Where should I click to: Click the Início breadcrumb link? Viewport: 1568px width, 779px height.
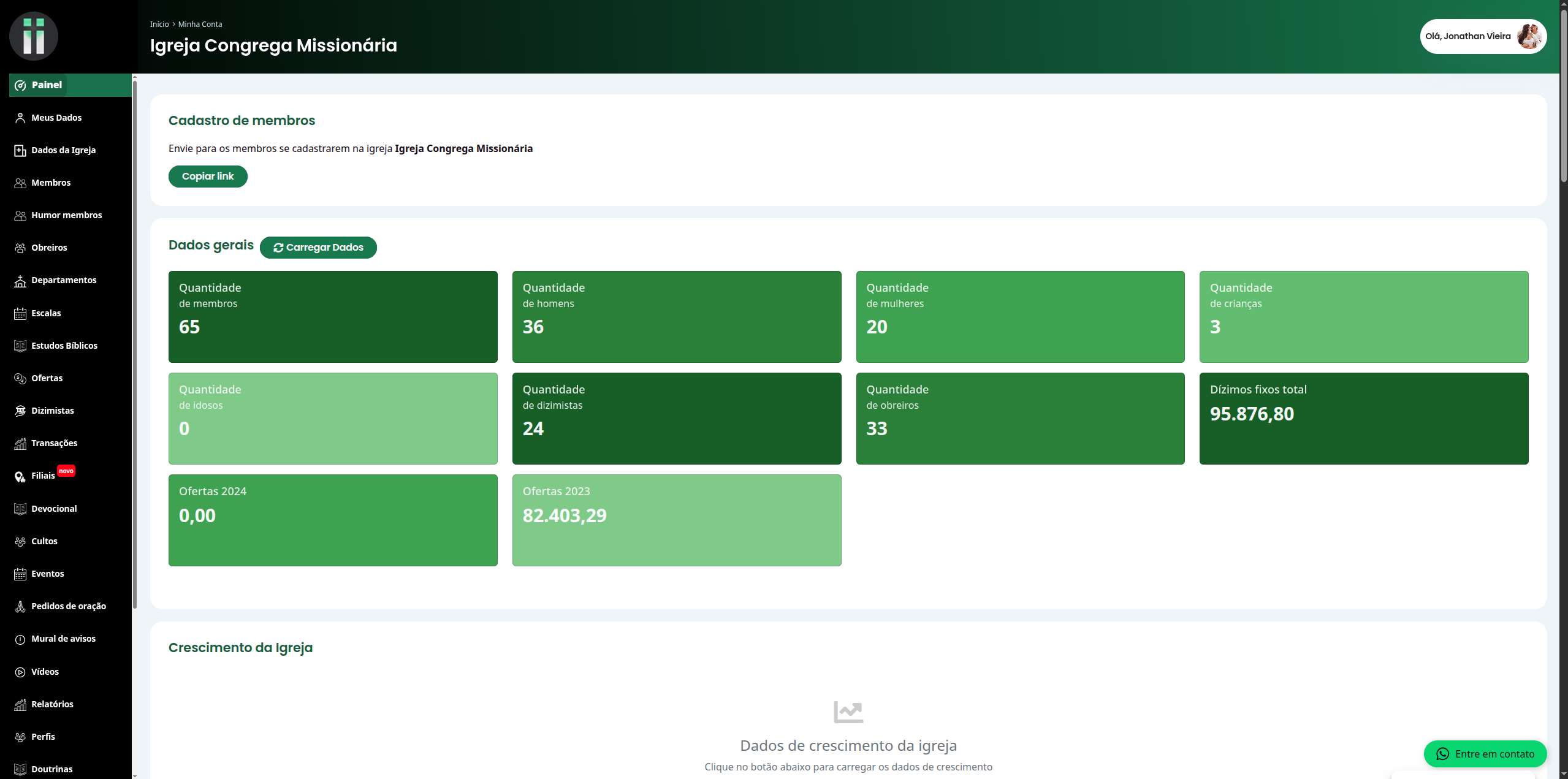click(x=159, y=25)
